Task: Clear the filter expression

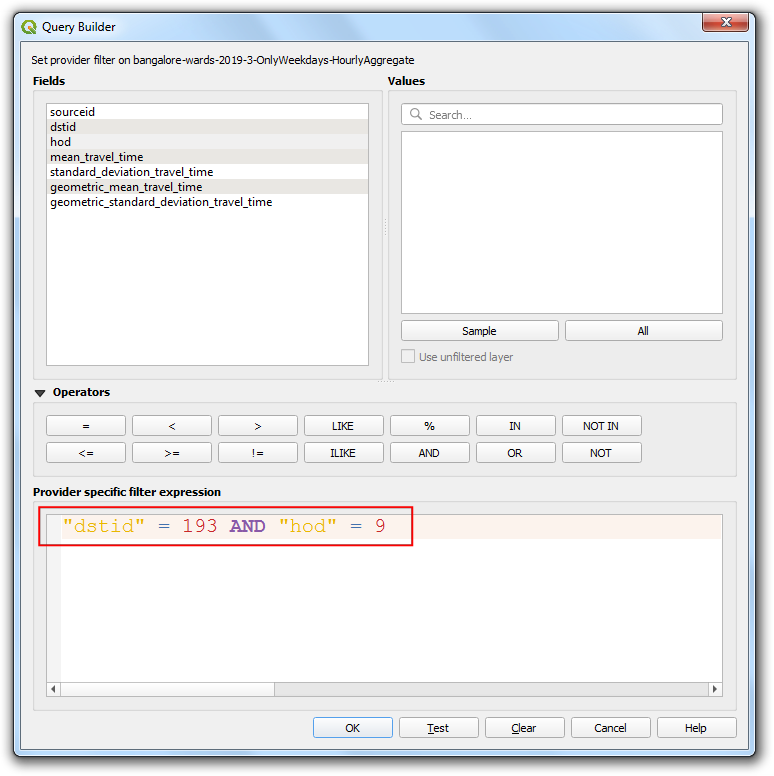Action: [524, 728]
